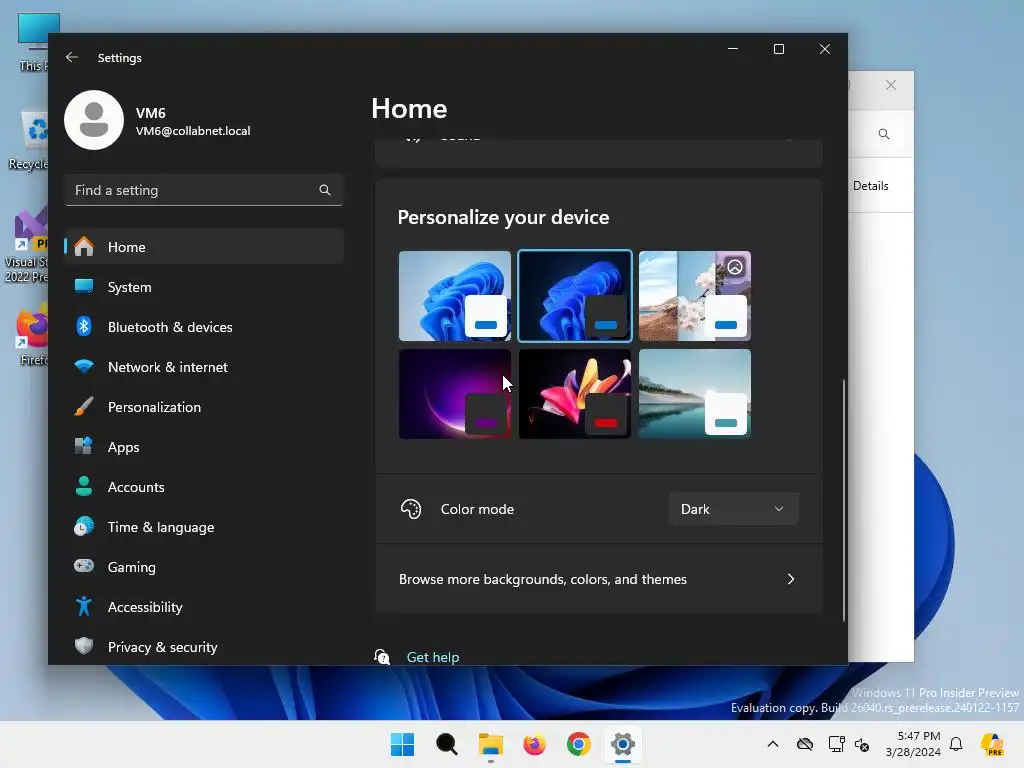Focus the Find a setting search box

point(204,190)
